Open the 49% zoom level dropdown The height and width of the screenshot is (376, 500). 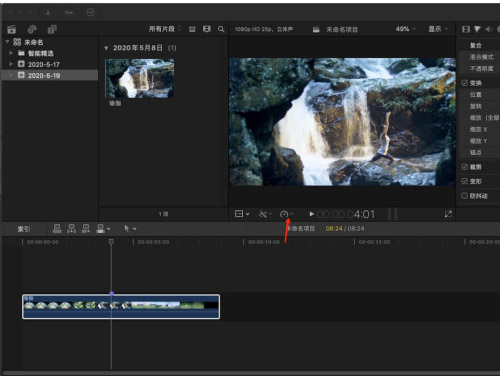(406, 29)
